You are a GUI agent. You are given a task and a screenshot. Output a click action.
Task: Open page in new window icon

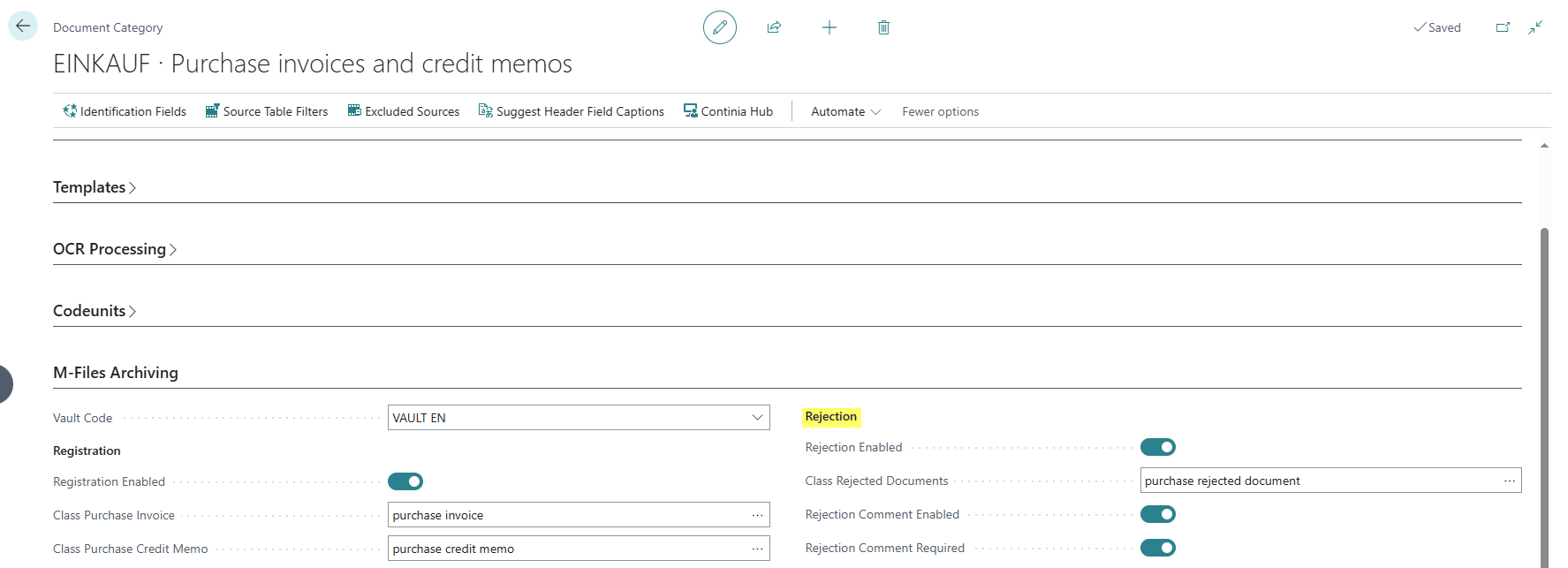(x=1503, y=27)
